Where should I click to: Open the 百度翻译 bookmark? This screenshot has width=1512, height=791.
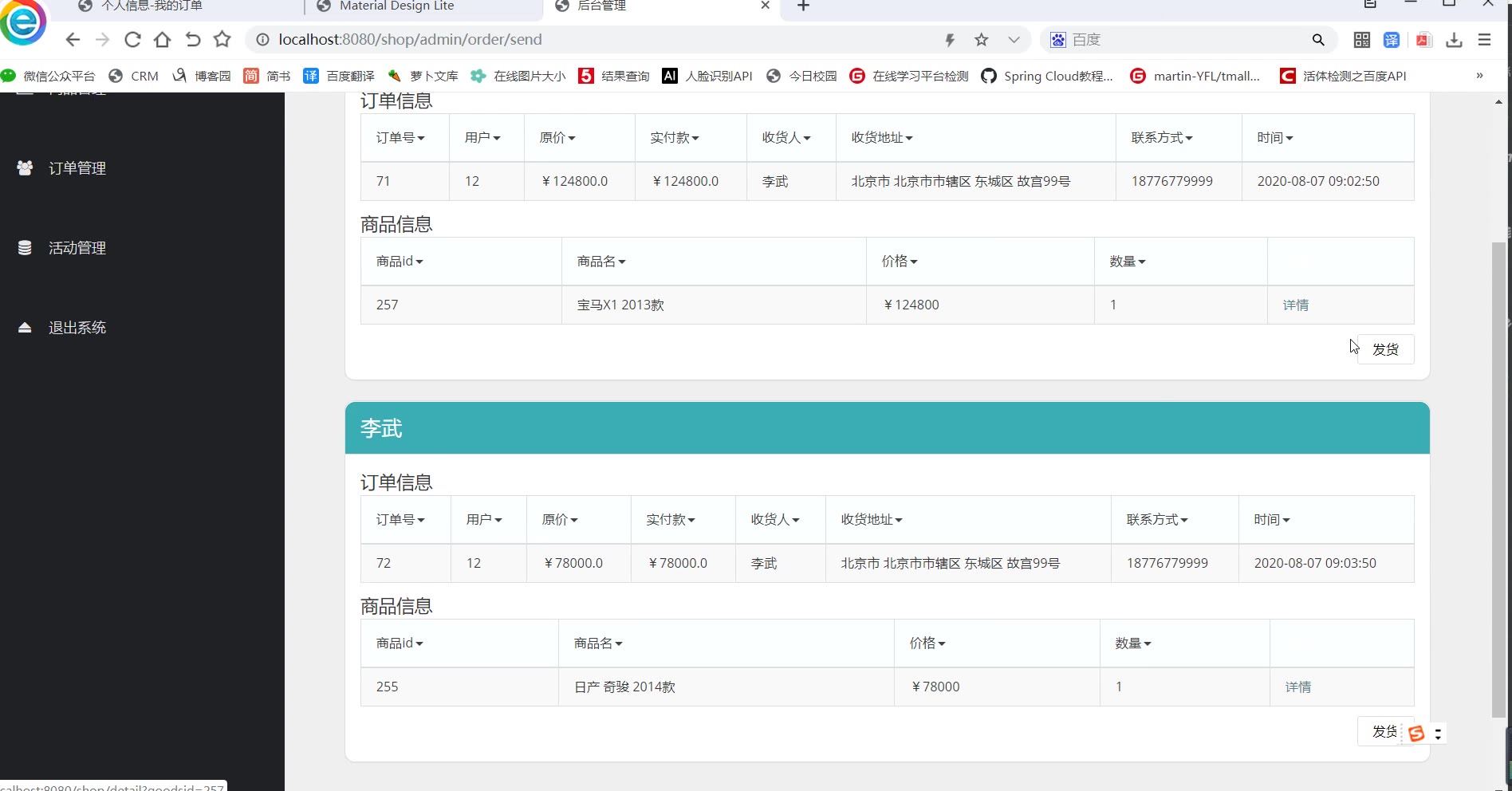tap(339, 76)
